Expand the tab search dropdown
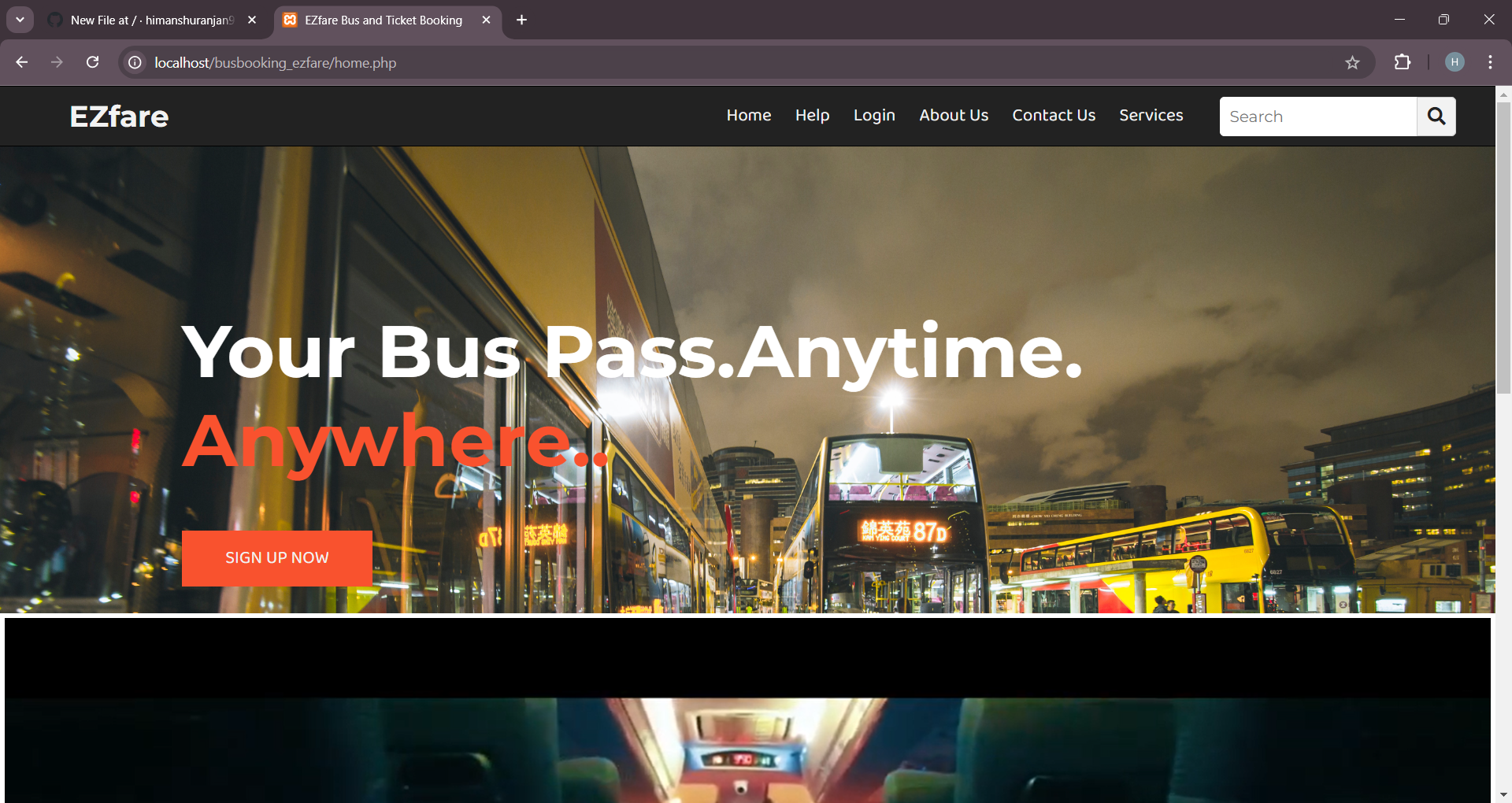The image size is (1512, 803). [x=20, y=20]
